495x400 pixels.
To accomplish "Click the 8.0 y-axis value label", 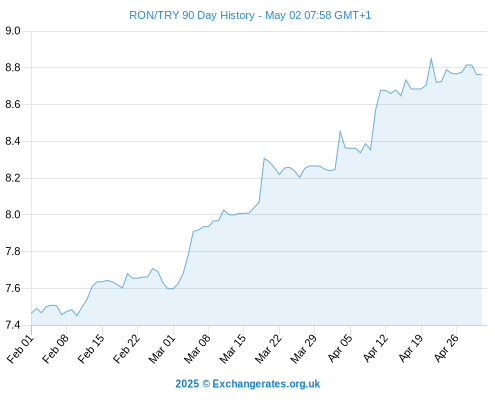I will (13, 214).
